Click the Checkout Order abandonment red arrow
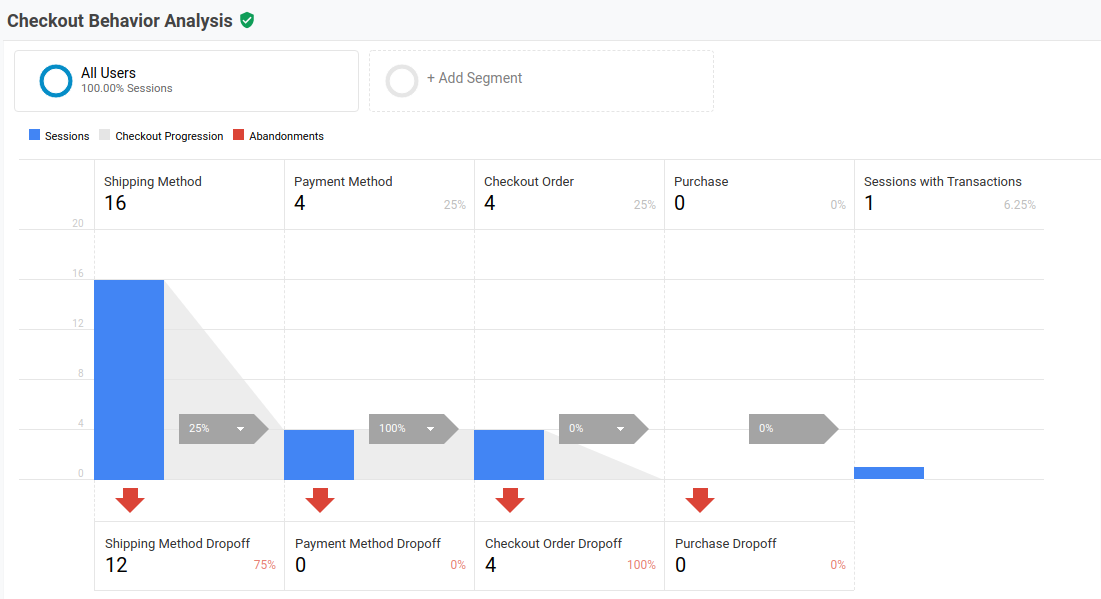Image resolution: width=1101 pixels, height=599 pixels. point(510,499)
